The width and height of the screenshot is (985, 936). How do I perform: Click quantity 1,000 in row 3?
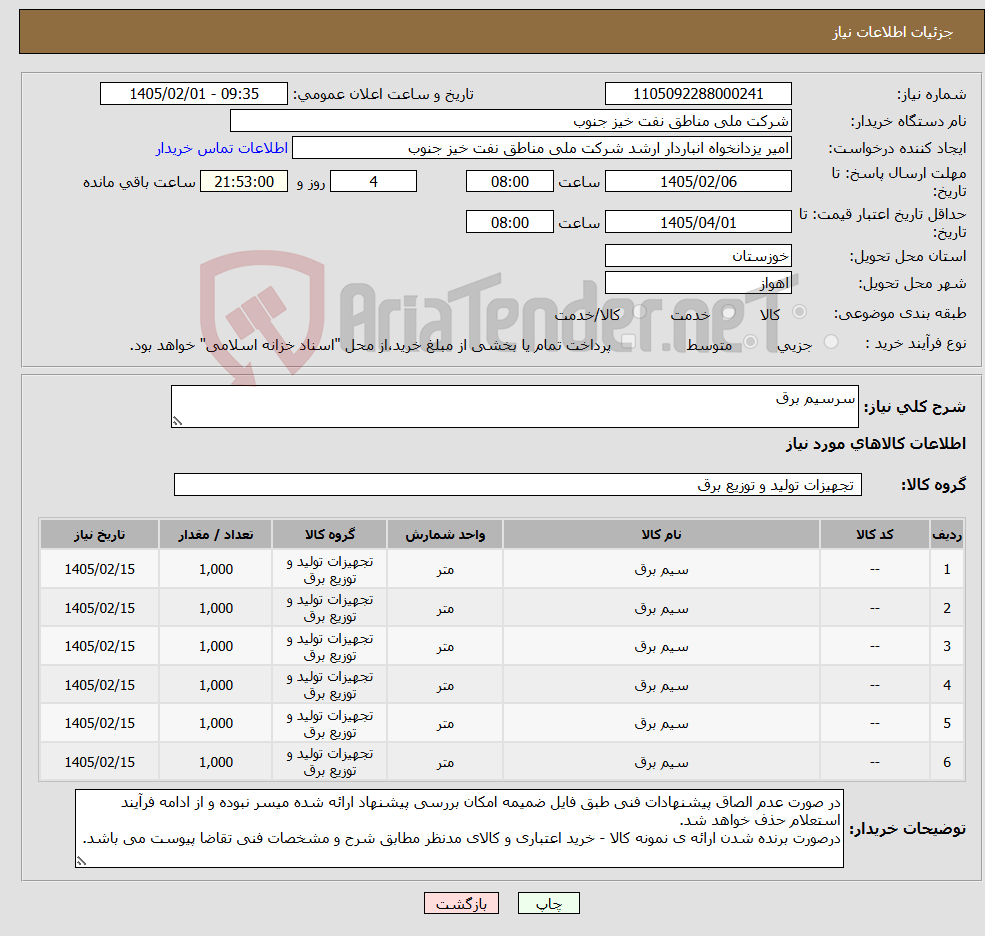click(215, 646)
